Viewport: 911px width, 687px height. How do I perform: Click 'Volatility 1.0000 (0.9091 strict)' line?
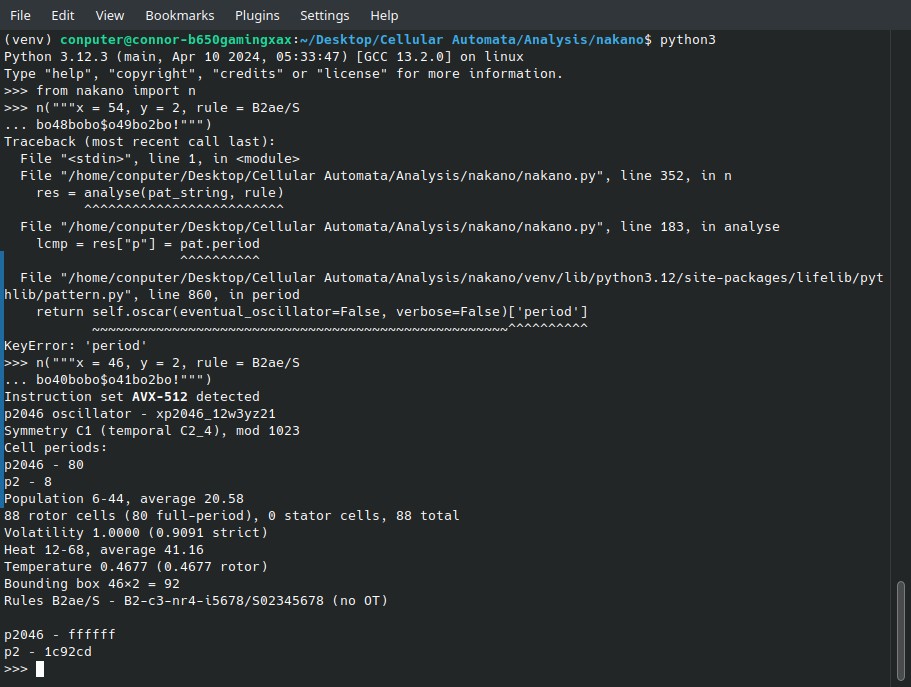tap(136, 533)
